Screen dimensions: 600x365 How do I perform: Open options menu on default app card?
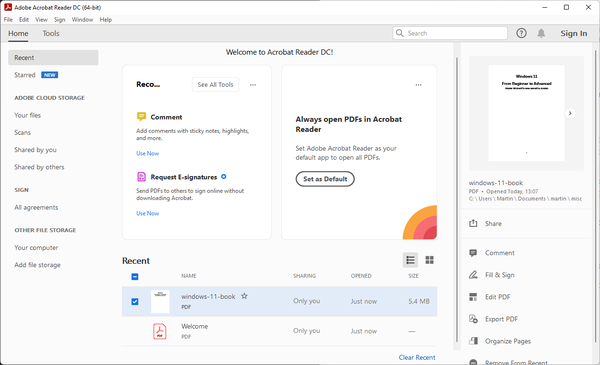[x=419, y=85]
